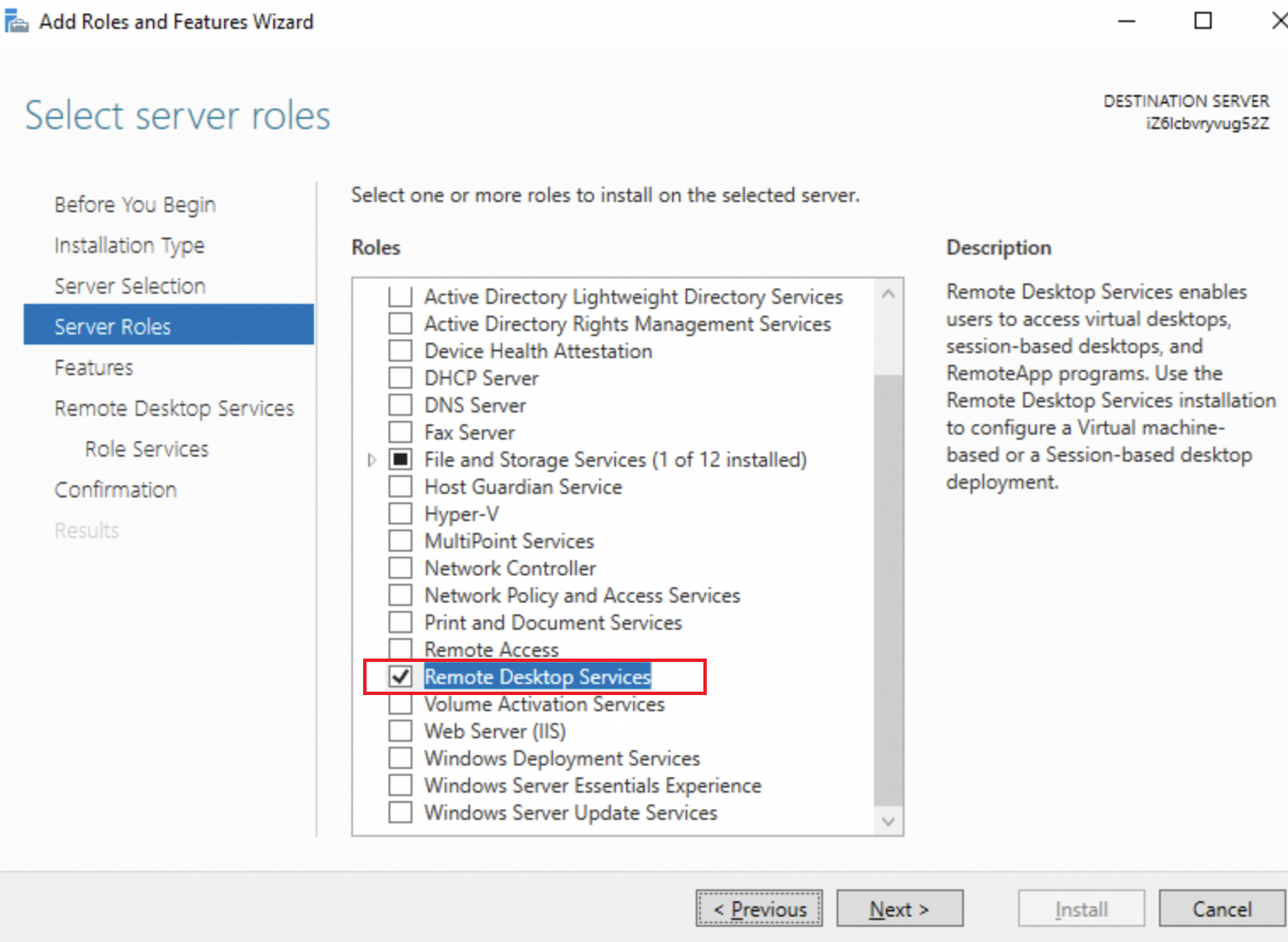This screenshot has width=1288, height=942.
Task: Click the Add Roles wizard title bar icon
Action: point(17,21)
